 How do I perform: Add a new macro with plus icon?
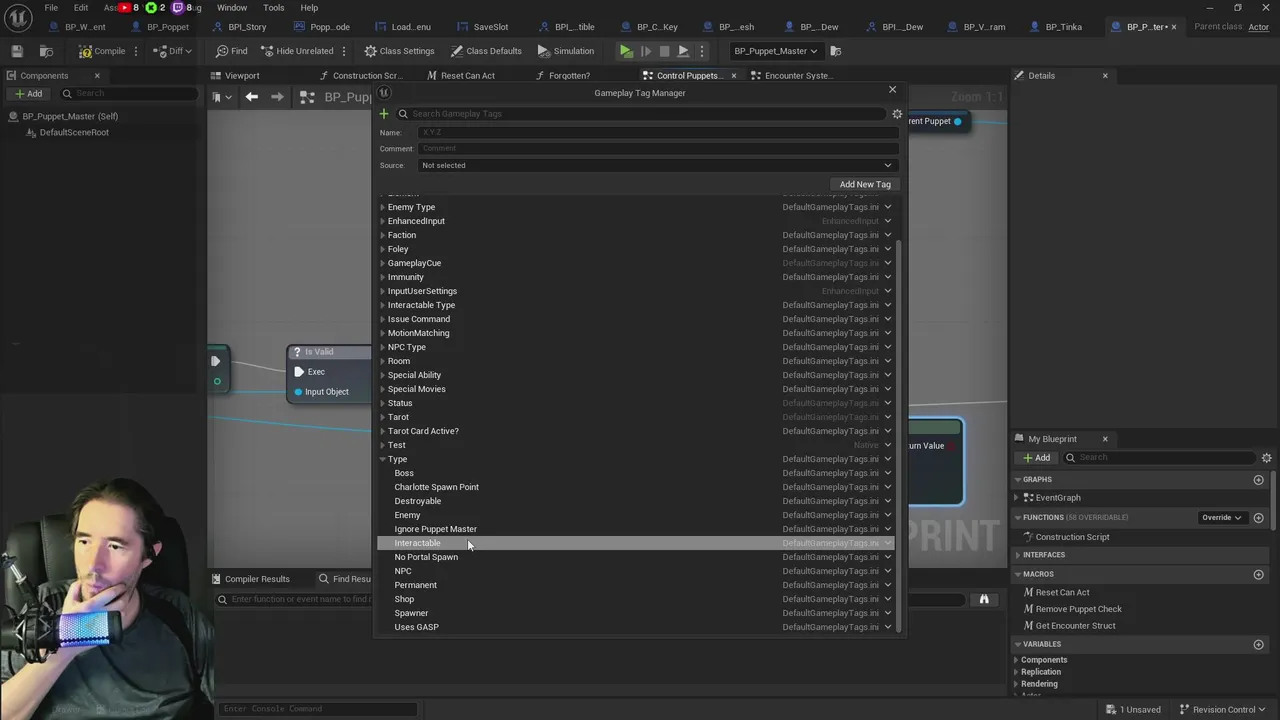pos(1259,575)
